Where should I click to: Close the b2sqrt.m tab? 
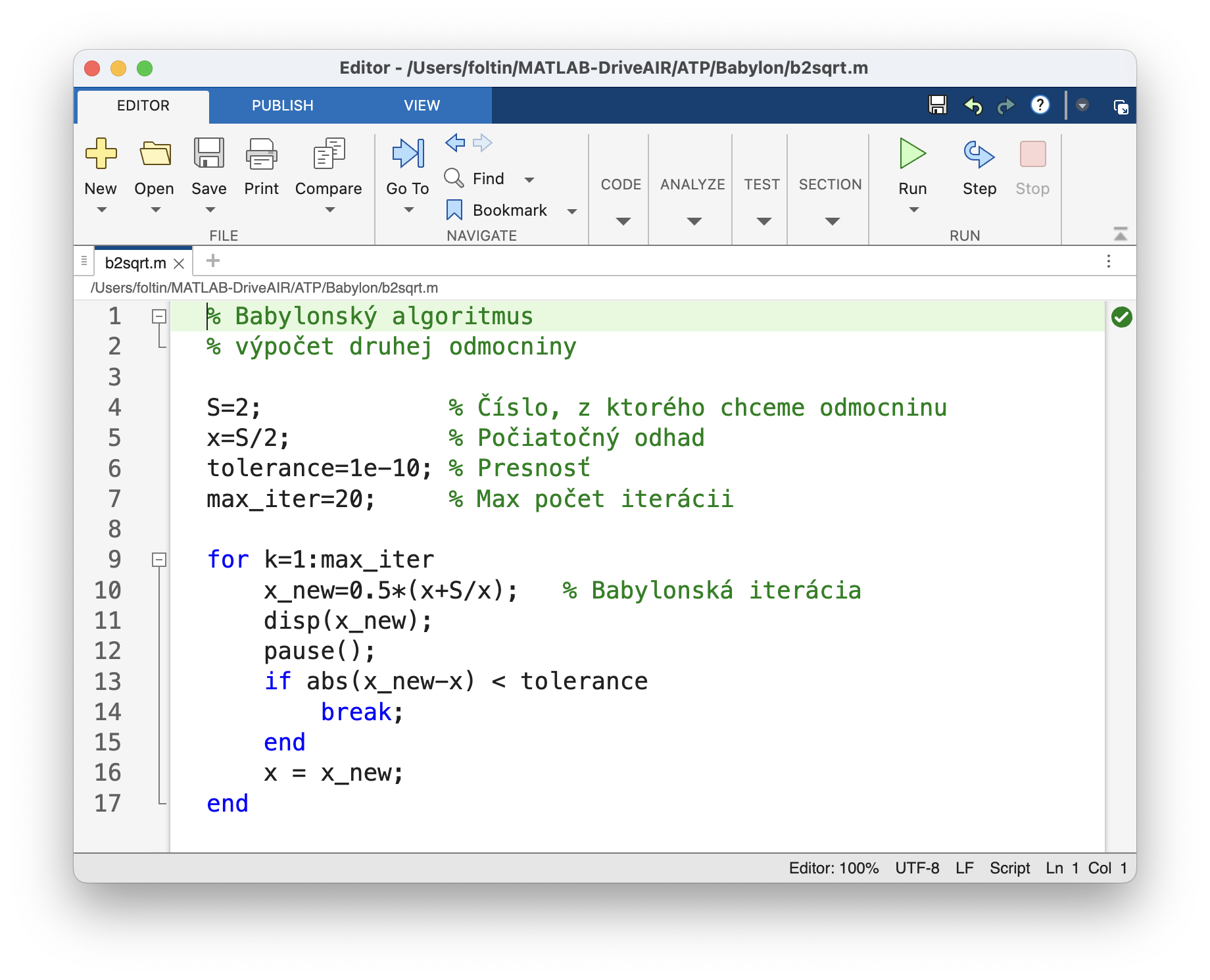pyautogui.click(x=179, y=264)
